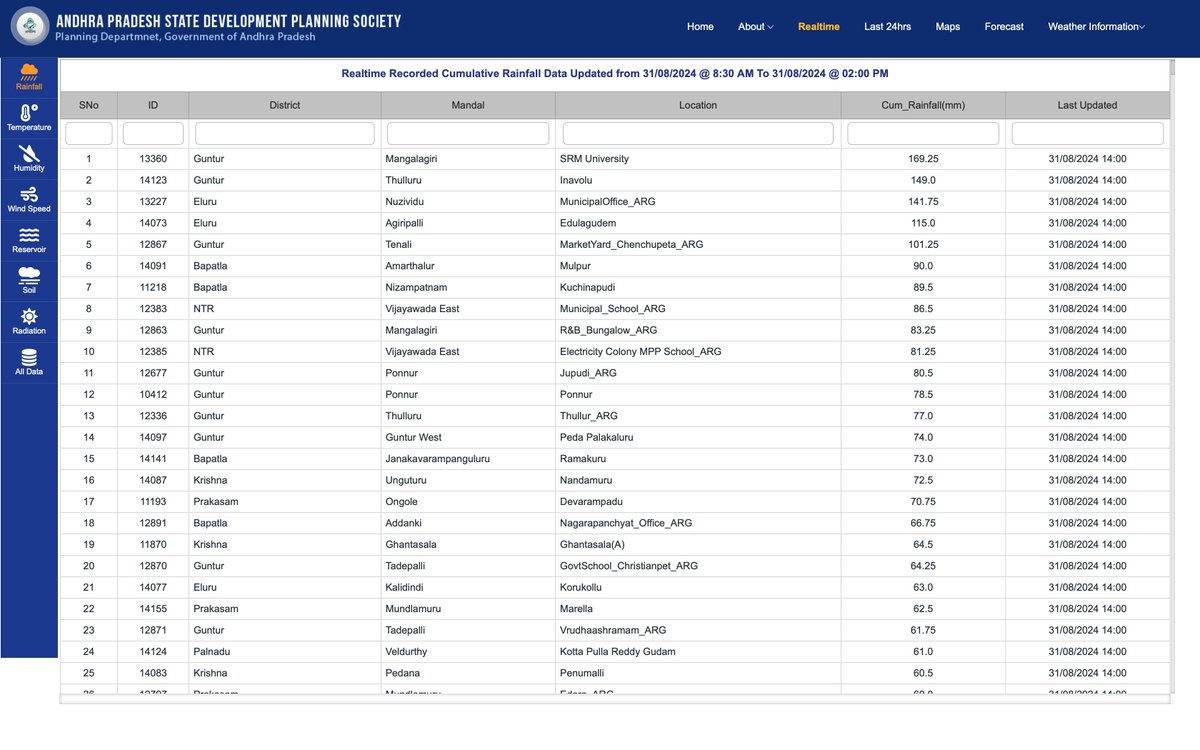Sort by the District column header

click(285, 105)
